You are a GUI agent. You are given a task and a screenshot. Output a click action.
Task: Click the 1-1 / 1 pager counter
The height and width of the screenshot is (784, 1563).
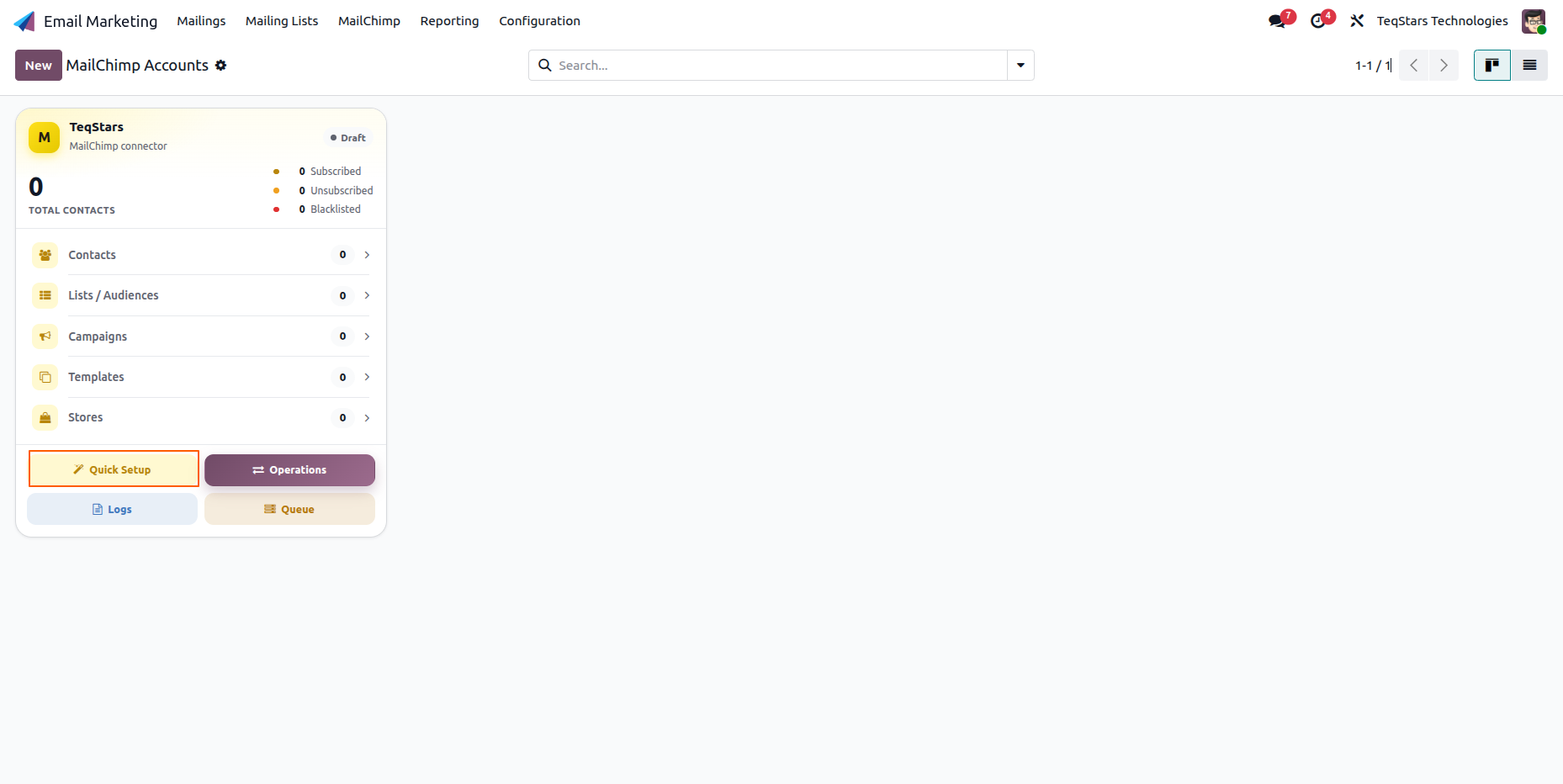click(x=1373, y=66)
